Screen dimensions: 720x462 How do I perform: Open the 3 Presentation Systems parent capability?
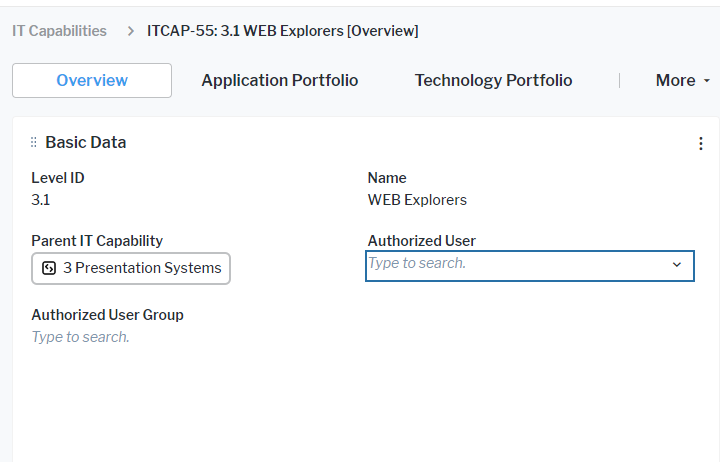[x=131, y=268]
